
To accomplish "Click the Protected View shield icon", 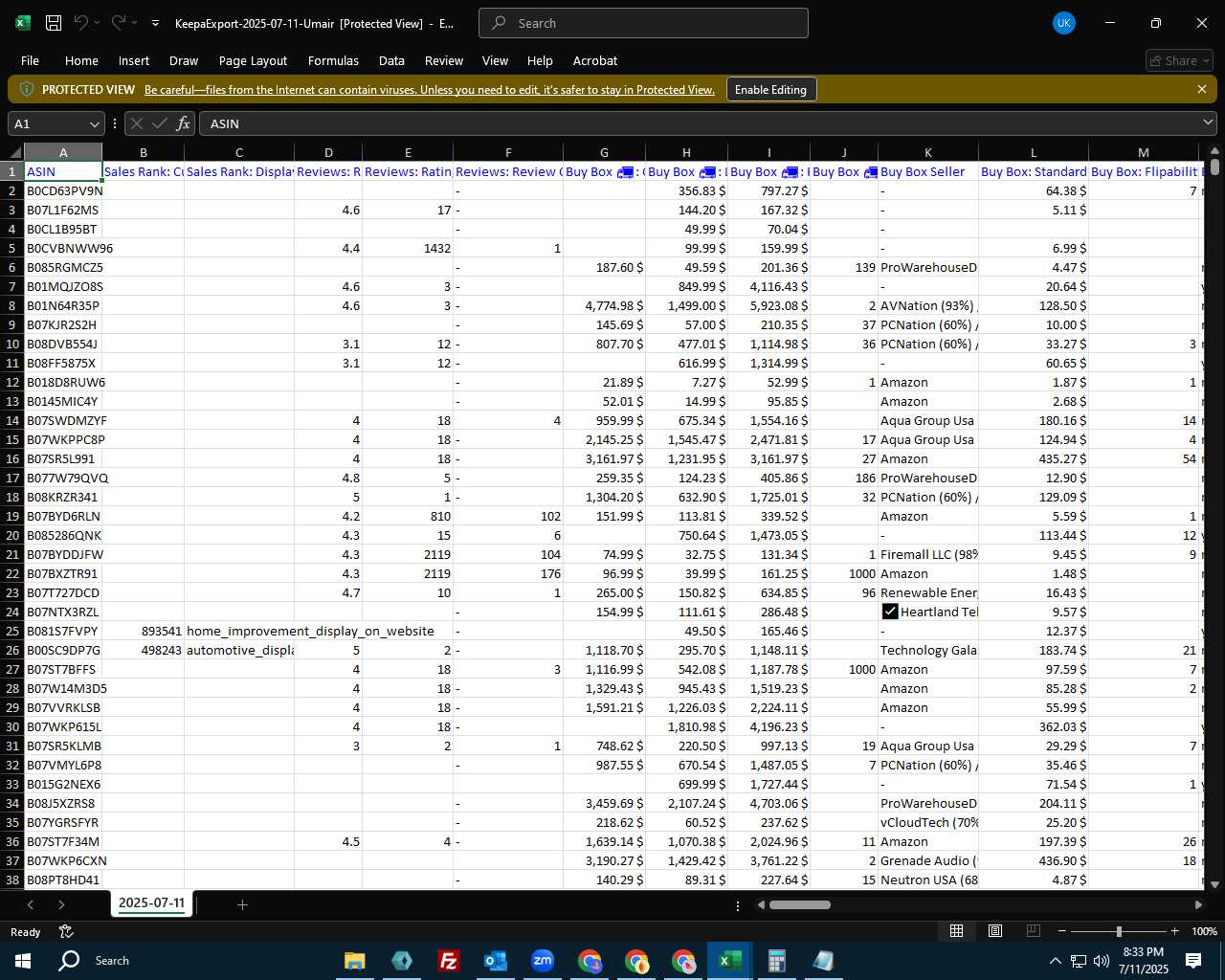I will point(27,89).
